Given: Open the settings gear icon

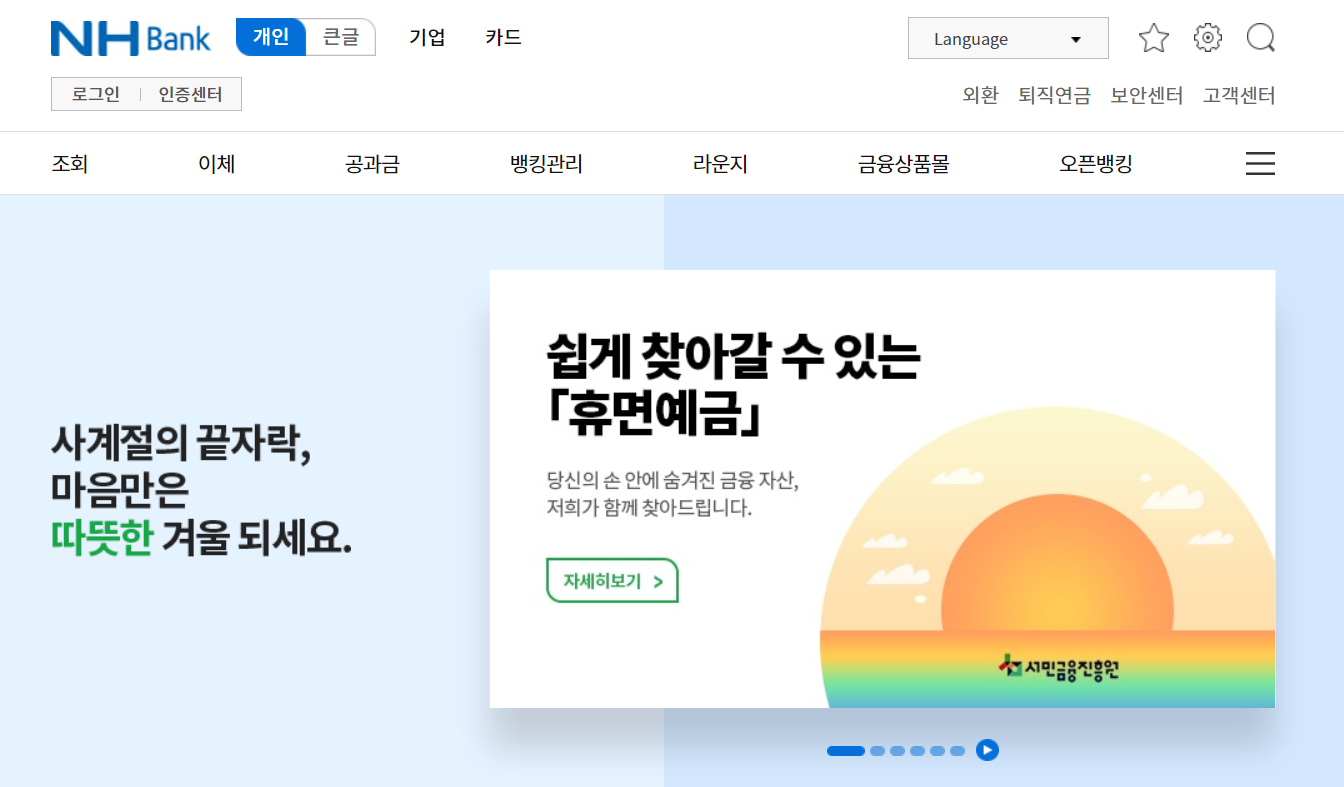Looking at the screenshot, I should (1207, 37).
